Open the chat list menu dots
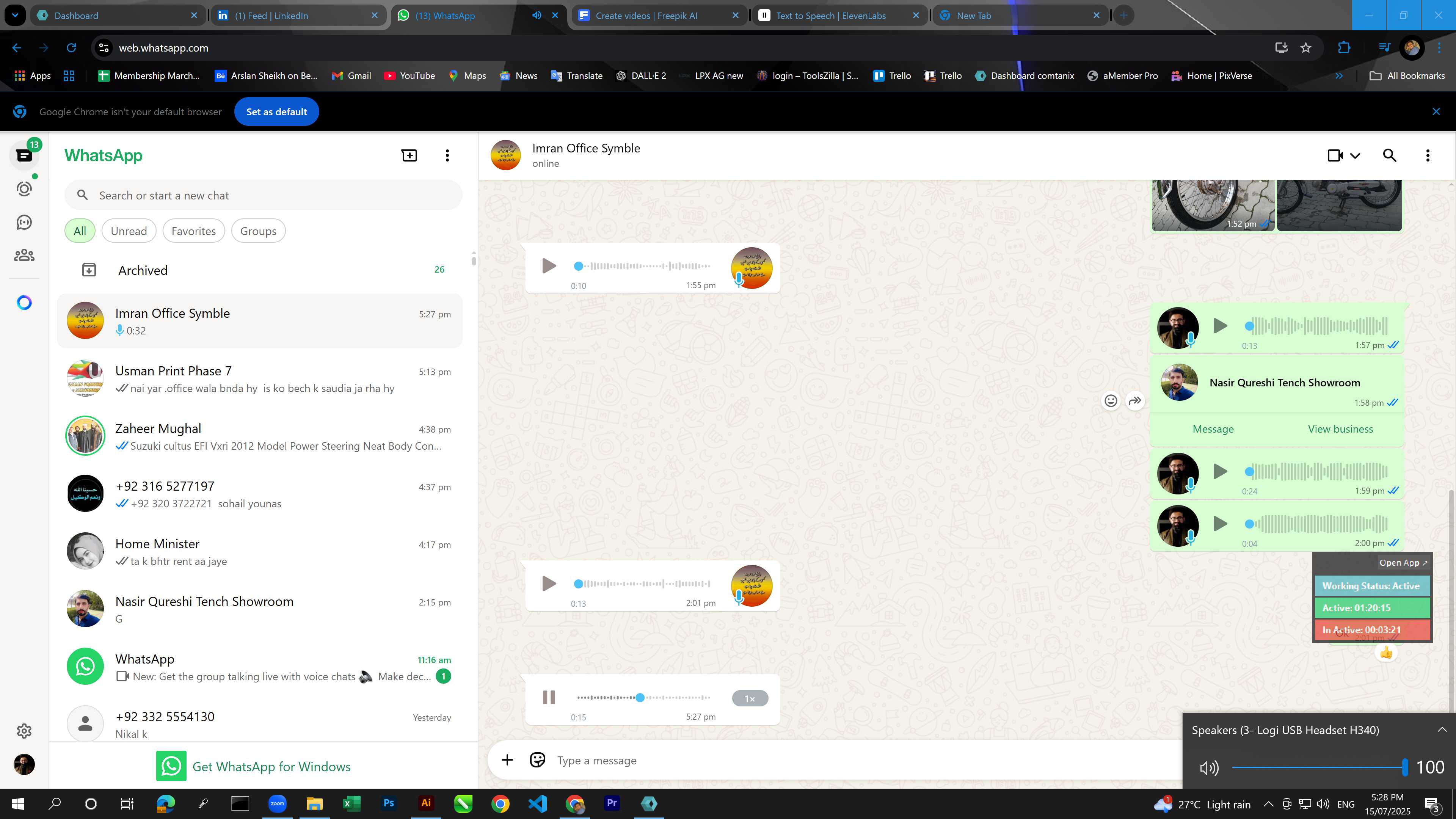Screen dimensions: 1456x819 (447, 155)
